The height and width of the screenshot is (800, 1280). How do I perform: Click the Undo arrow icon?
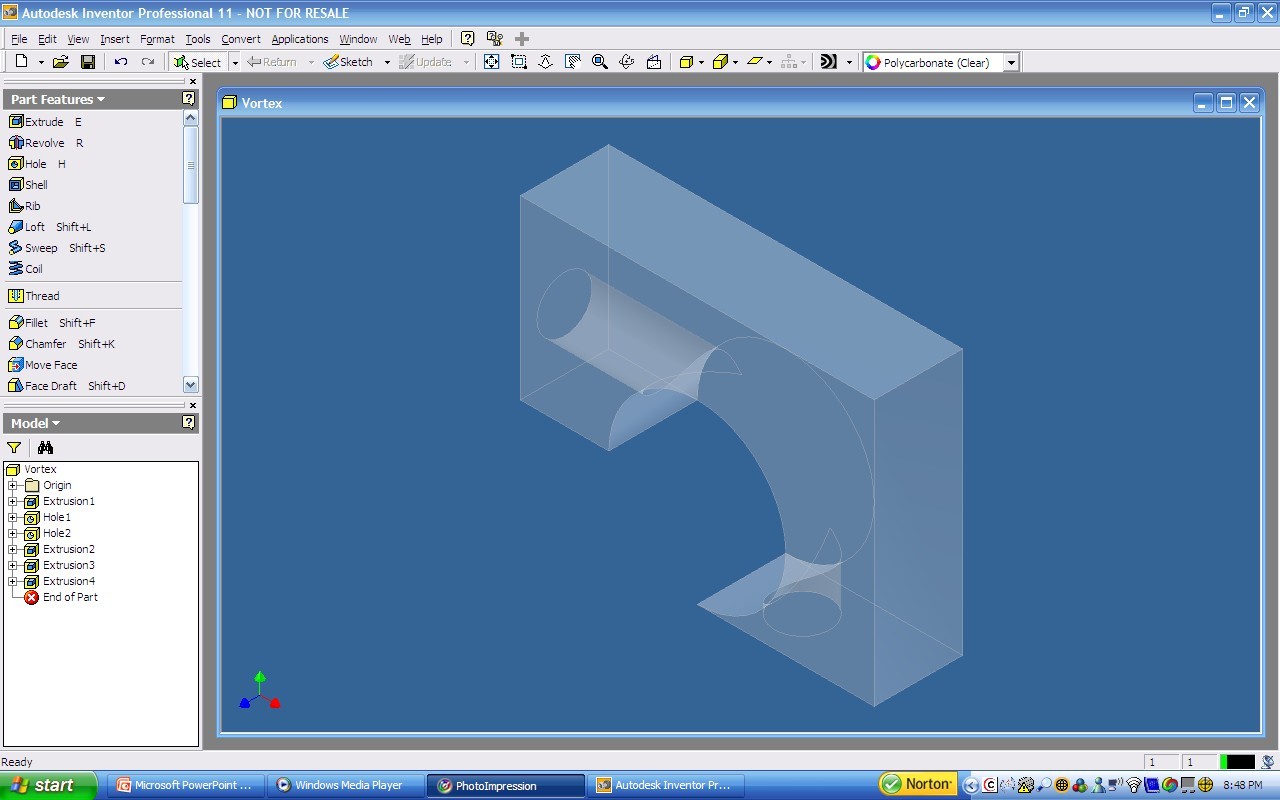point(121,62)
